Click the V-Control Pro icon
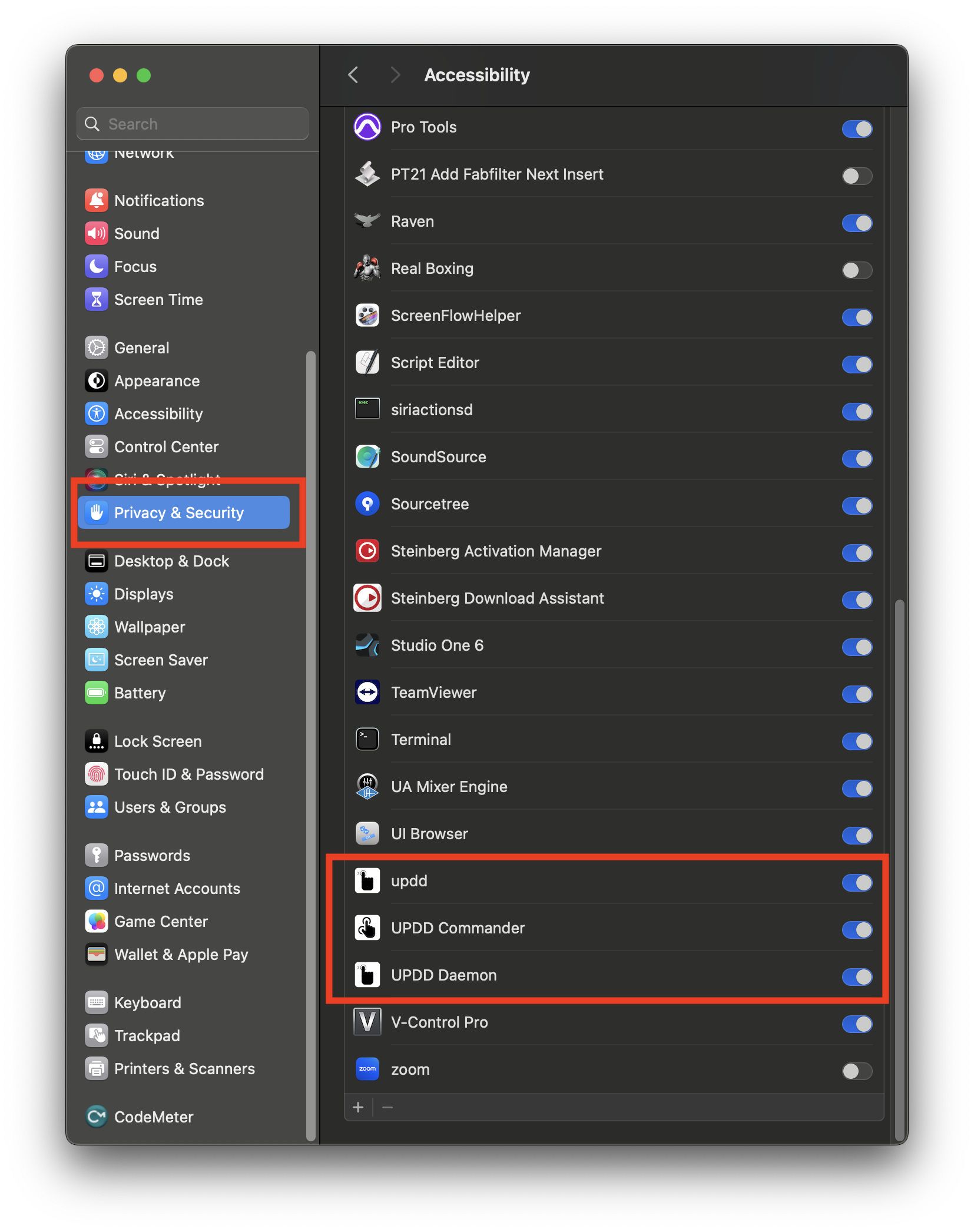 [x=367, y=1022]
